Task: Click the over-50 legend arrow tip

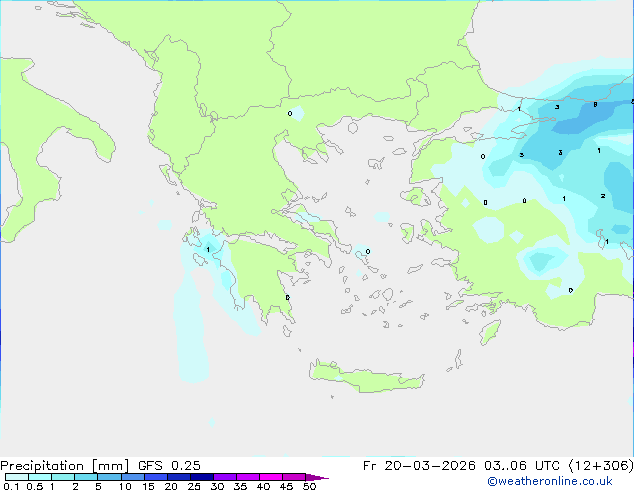Action: point(317,477)
